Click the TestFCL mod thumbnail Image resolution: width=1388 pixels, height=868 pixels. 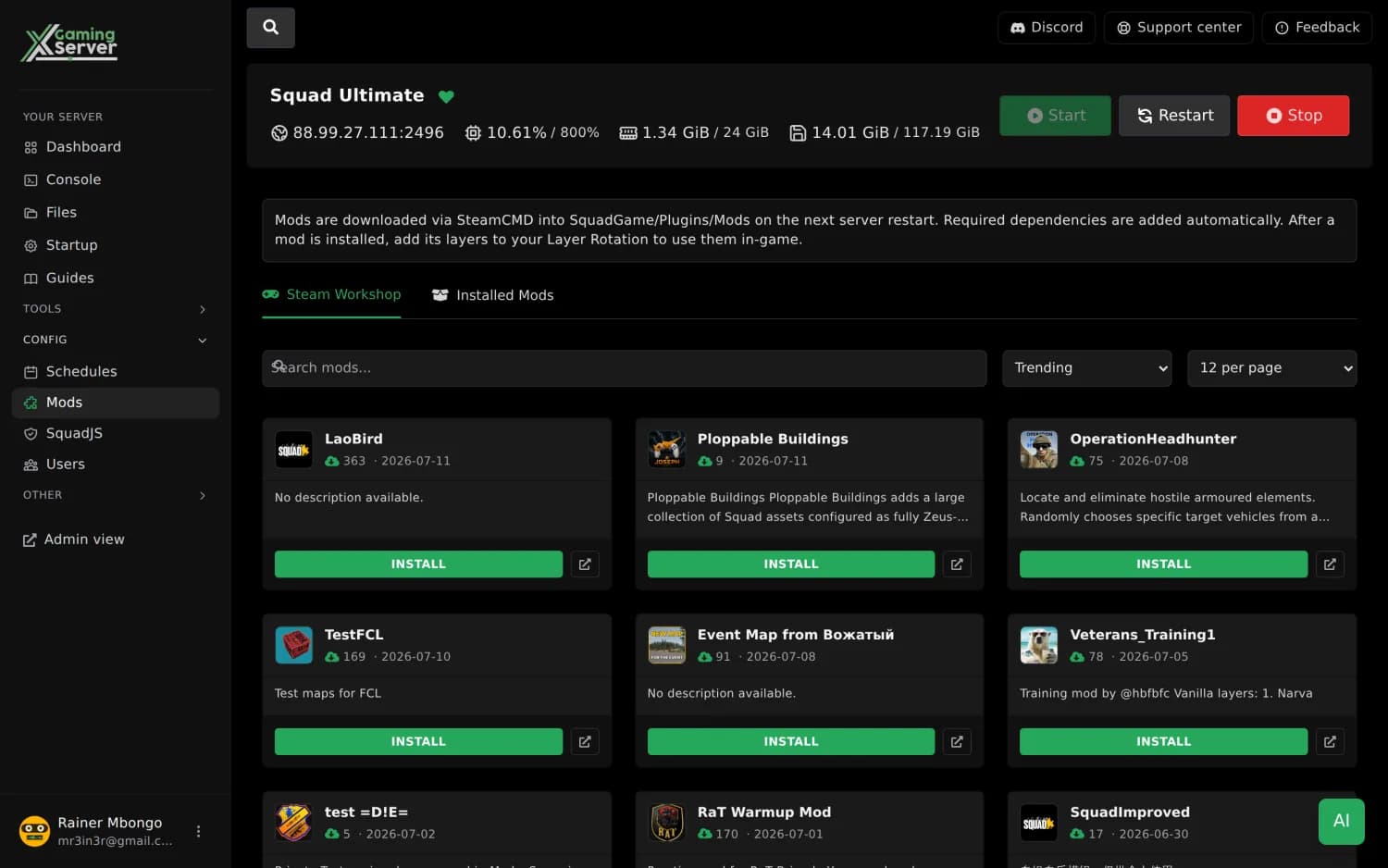[294, 645]
